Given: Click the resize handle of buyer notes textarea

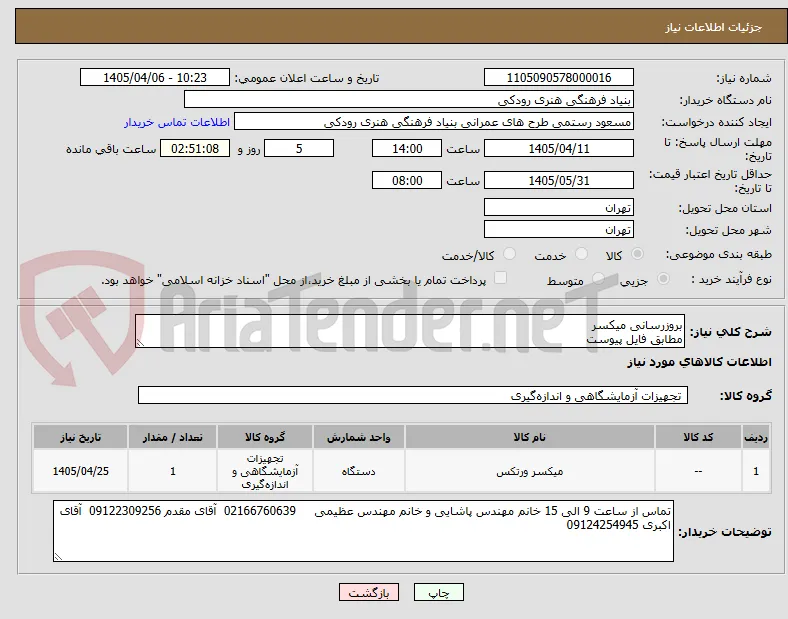Looking at the screenshot, I should click(x=58, y=557).
